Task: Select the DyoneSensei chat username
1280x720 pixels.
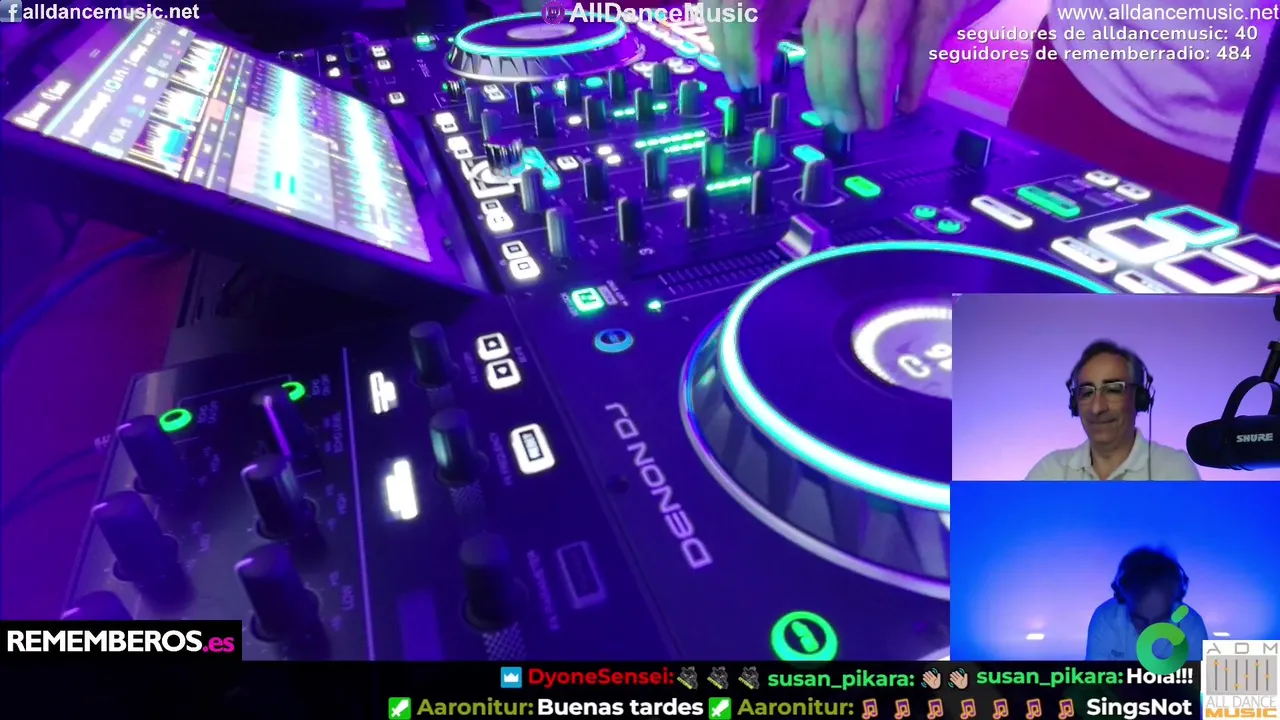Action: point(600,677)
